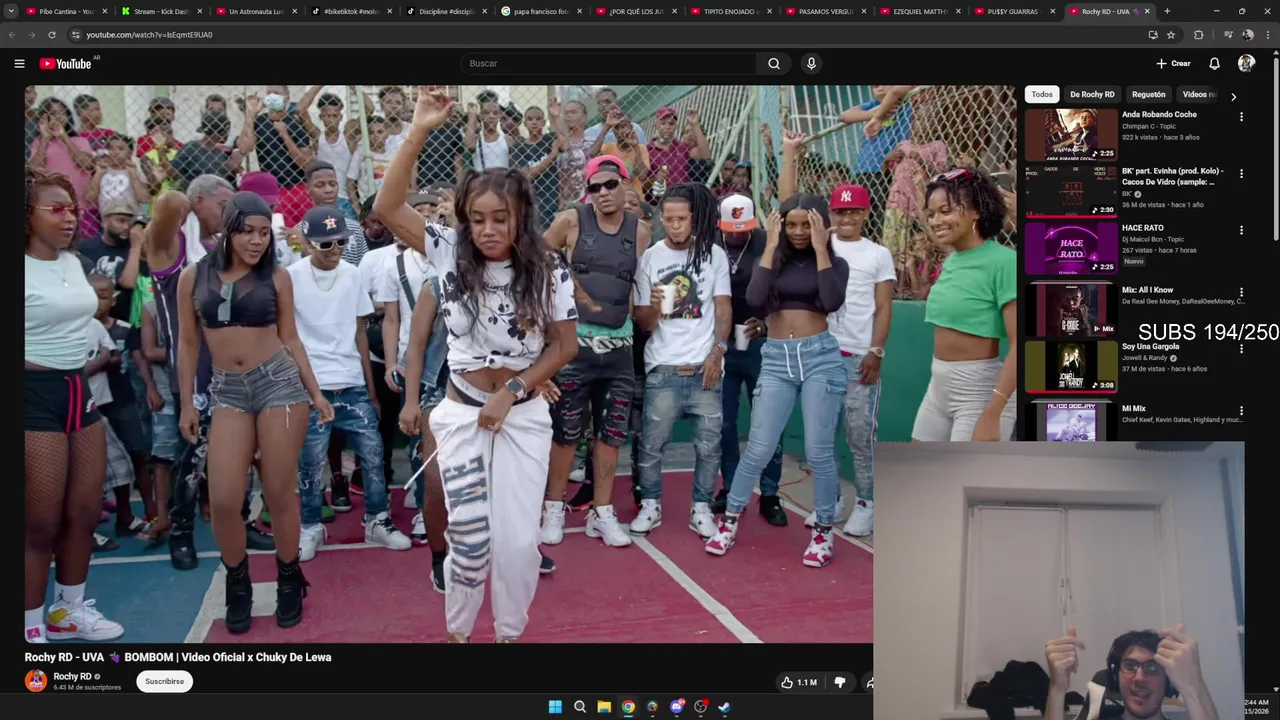Open Mix: All I Know title
1280x720 pixels.
(1147, 290)
